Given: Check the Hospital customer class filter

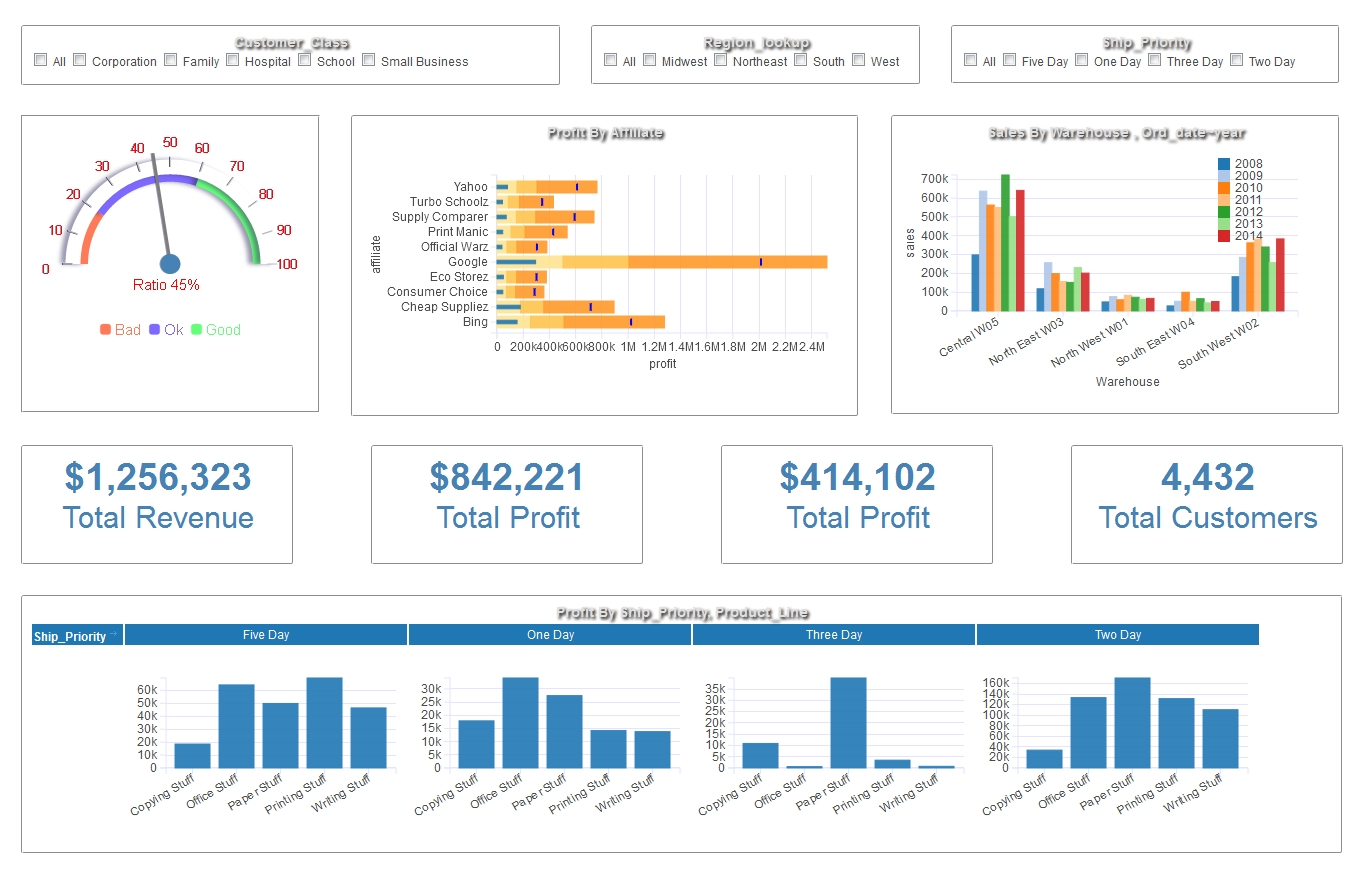Looking at the screenshot, I should click(231, 60).
